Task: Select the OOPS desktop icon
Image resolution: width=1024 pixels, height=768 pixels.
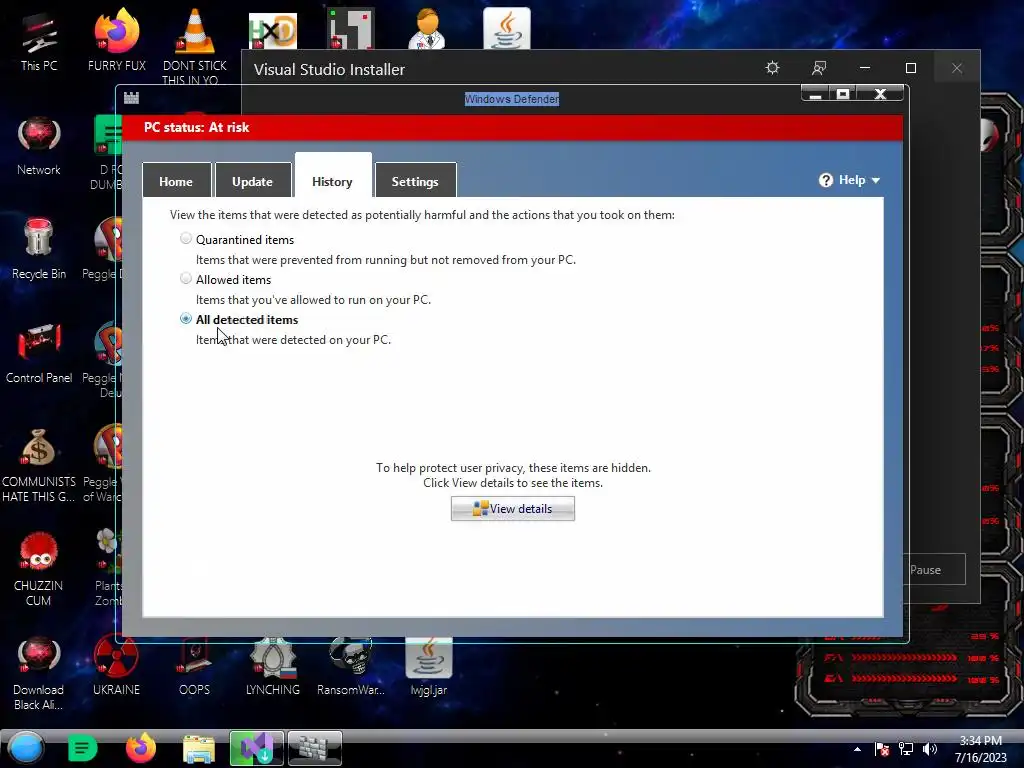Action: coord(195,666)
